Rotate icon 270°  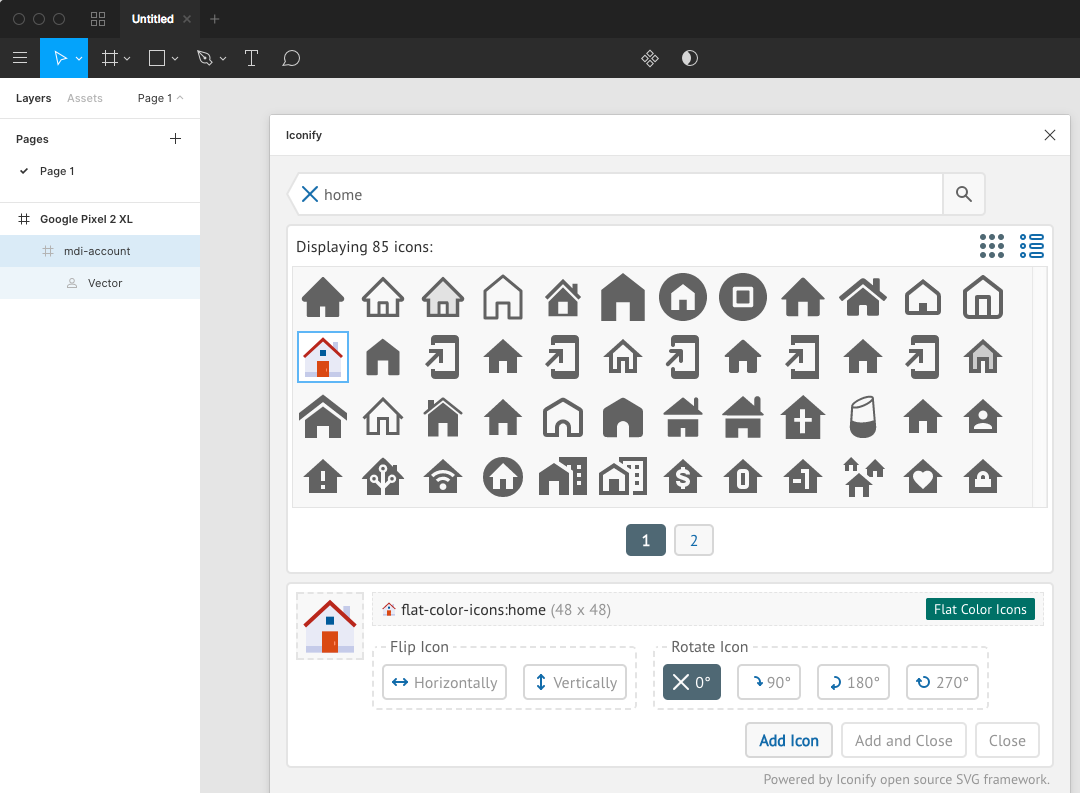pos(942,682)
